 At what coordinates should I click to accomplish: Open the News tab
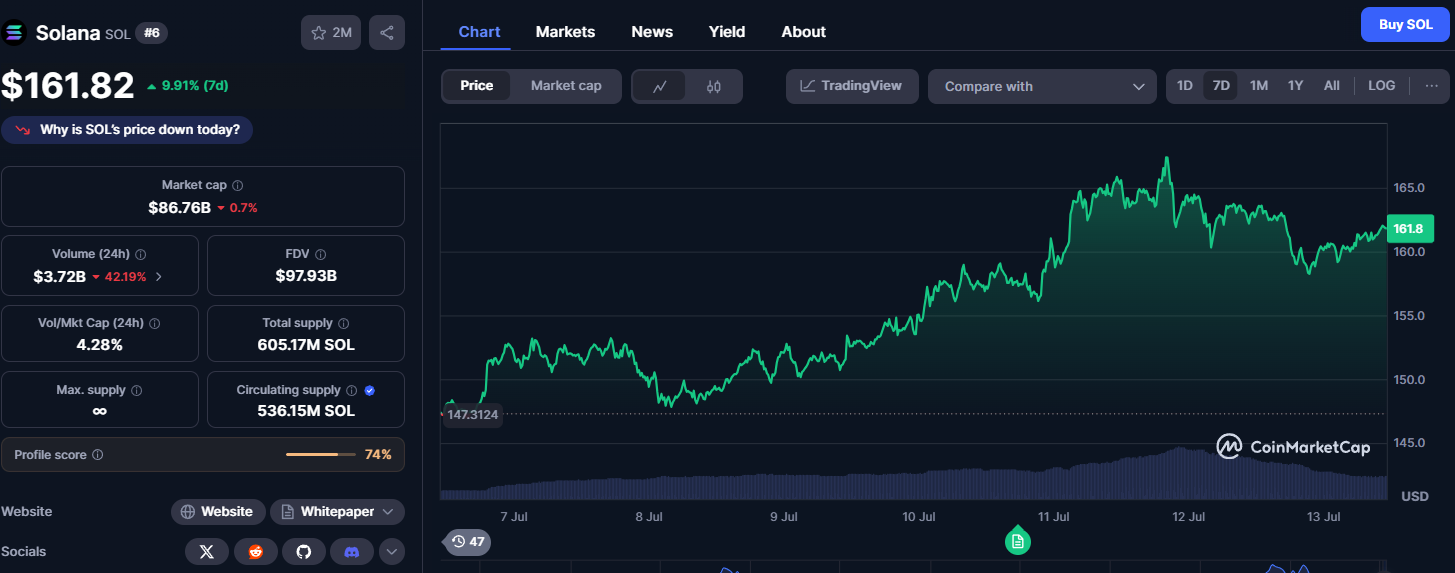(x=652, y=32)
